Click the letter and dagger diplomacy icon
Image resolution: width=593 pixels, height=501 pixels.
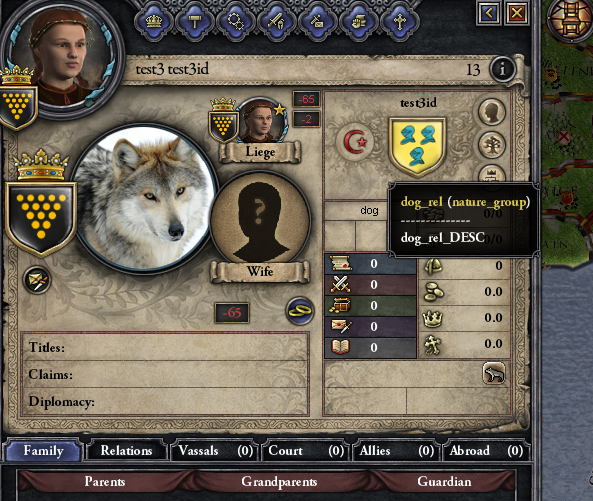[37, 280]
